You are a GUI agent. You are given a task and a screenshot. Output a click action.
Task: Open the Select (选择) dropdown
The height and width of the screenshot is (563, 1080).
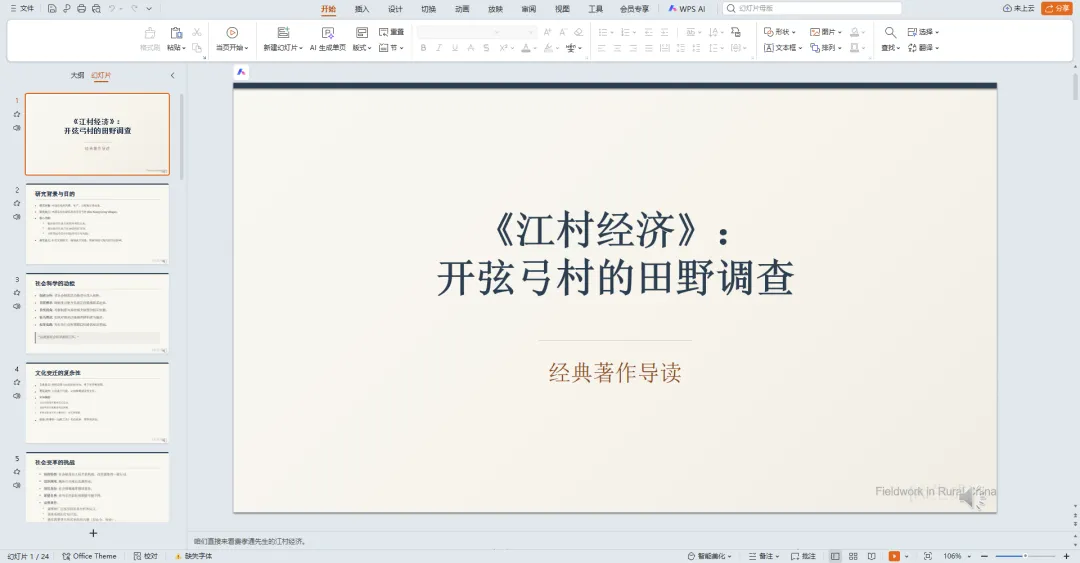pyautogui.click(x=923, y=32)
